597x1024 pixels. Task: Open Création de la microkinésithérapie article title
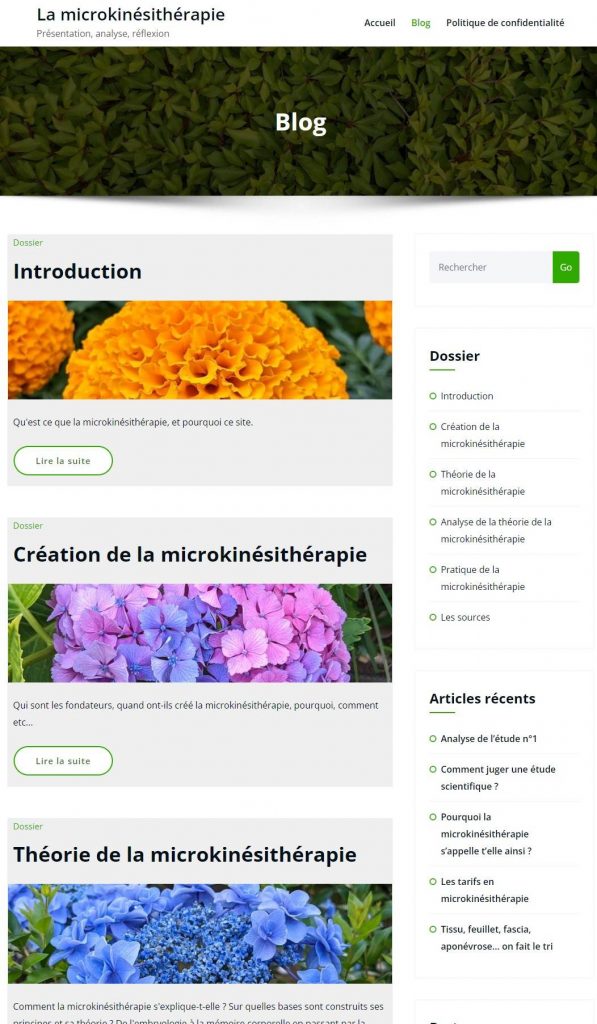pos(190,554)
